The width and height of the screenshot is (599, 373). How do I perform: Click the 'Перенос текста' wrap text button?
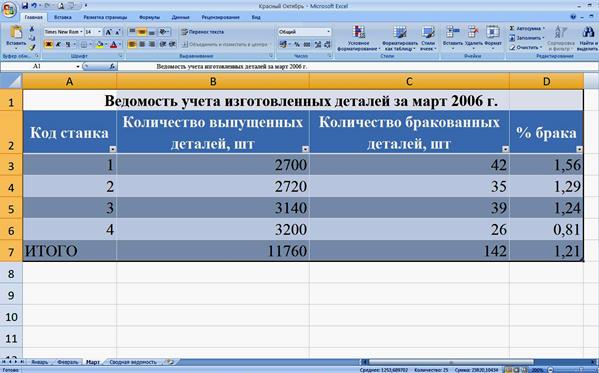(202, 32)
